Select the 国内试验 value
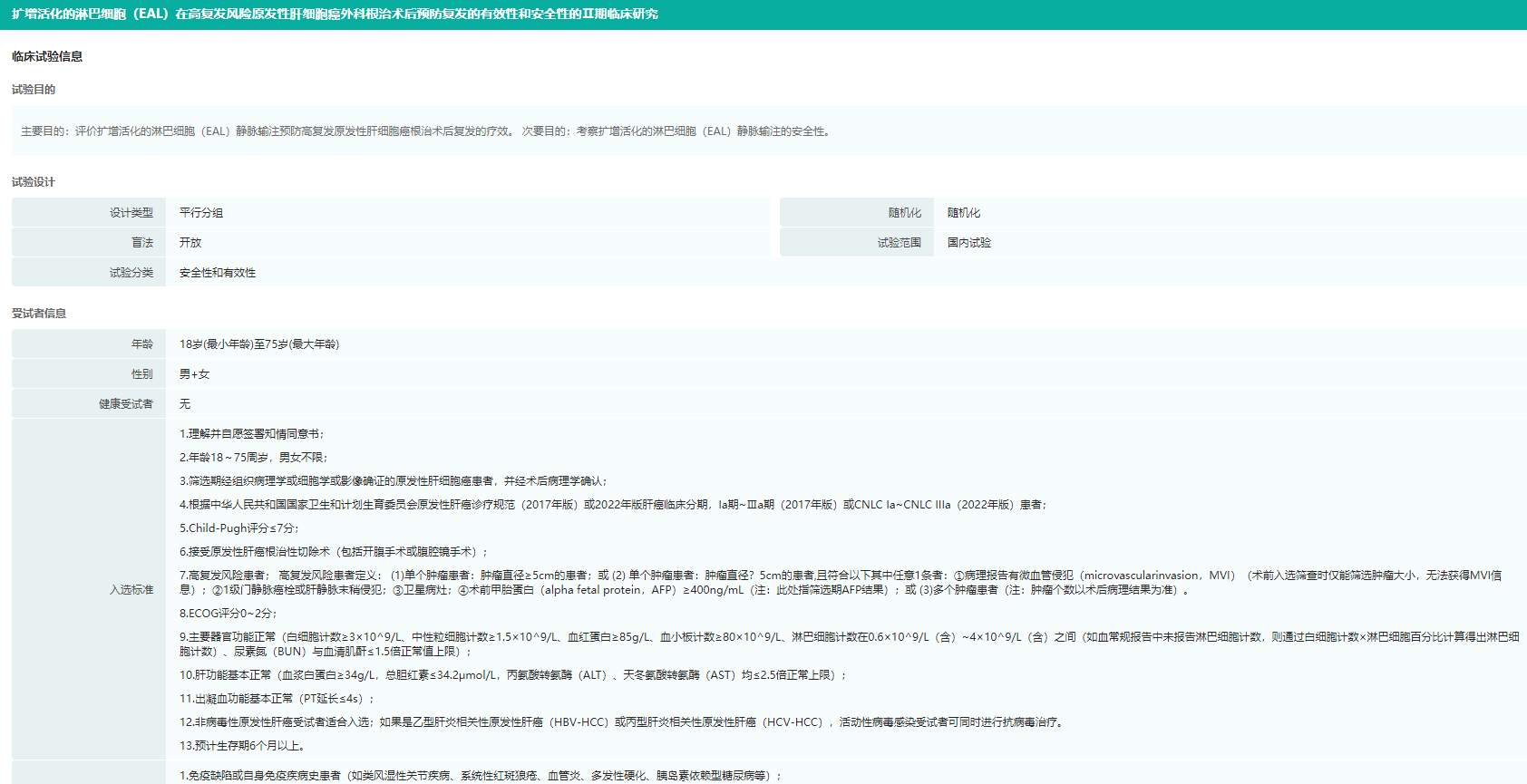The height and width of the screenshot is (784, 1527). pos(969,243)
